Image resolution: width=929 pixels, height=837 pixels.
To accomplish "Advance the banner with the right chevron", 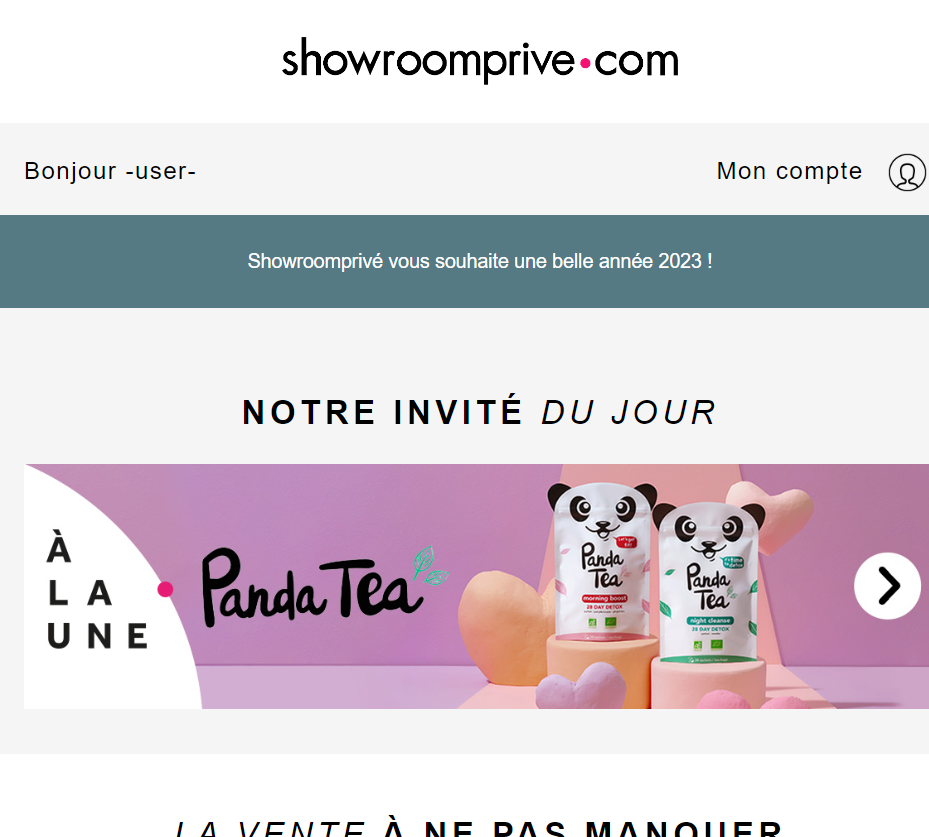I will pos(887,586).
